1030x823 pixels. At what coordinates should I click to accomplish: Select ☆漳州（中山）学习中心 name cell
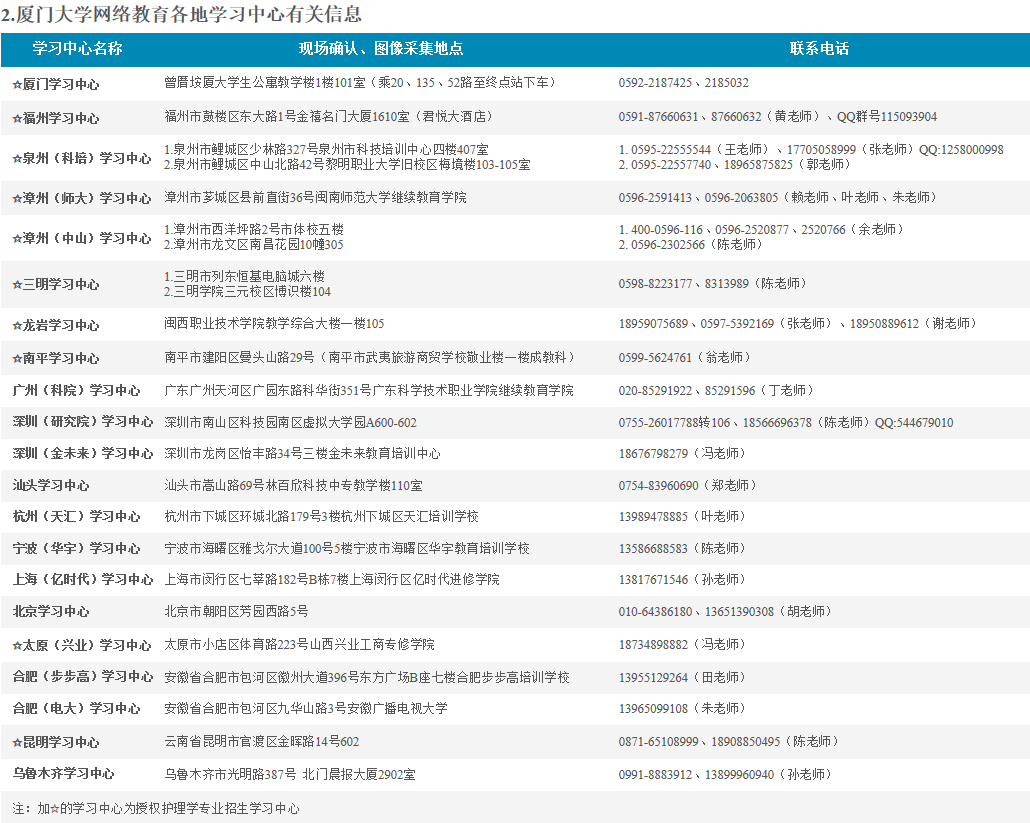pos(82,238)
